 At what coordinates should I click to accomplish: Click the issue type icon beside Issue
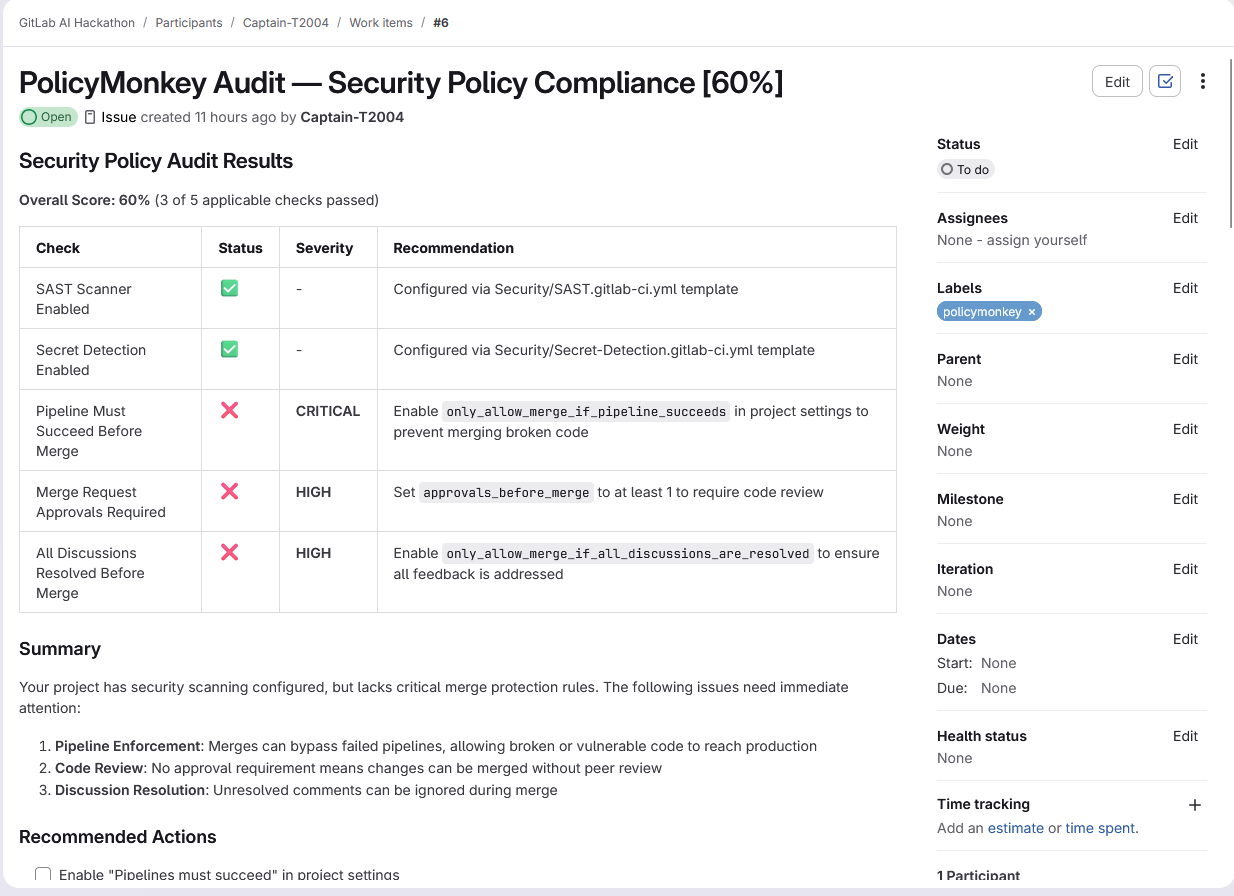90,117
